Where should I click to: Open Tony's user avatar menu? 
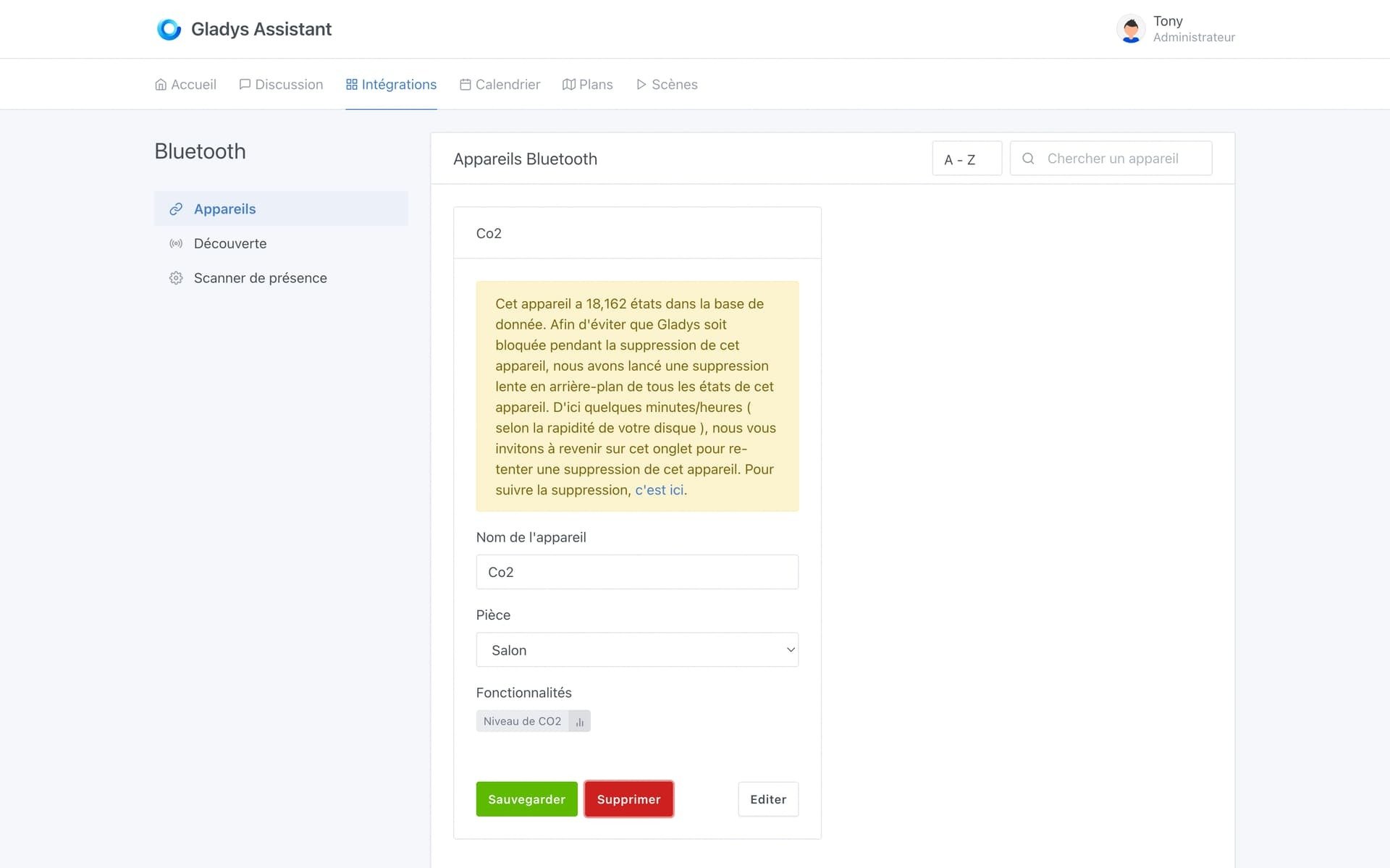pyautogui.click(x=1130, y=29)
